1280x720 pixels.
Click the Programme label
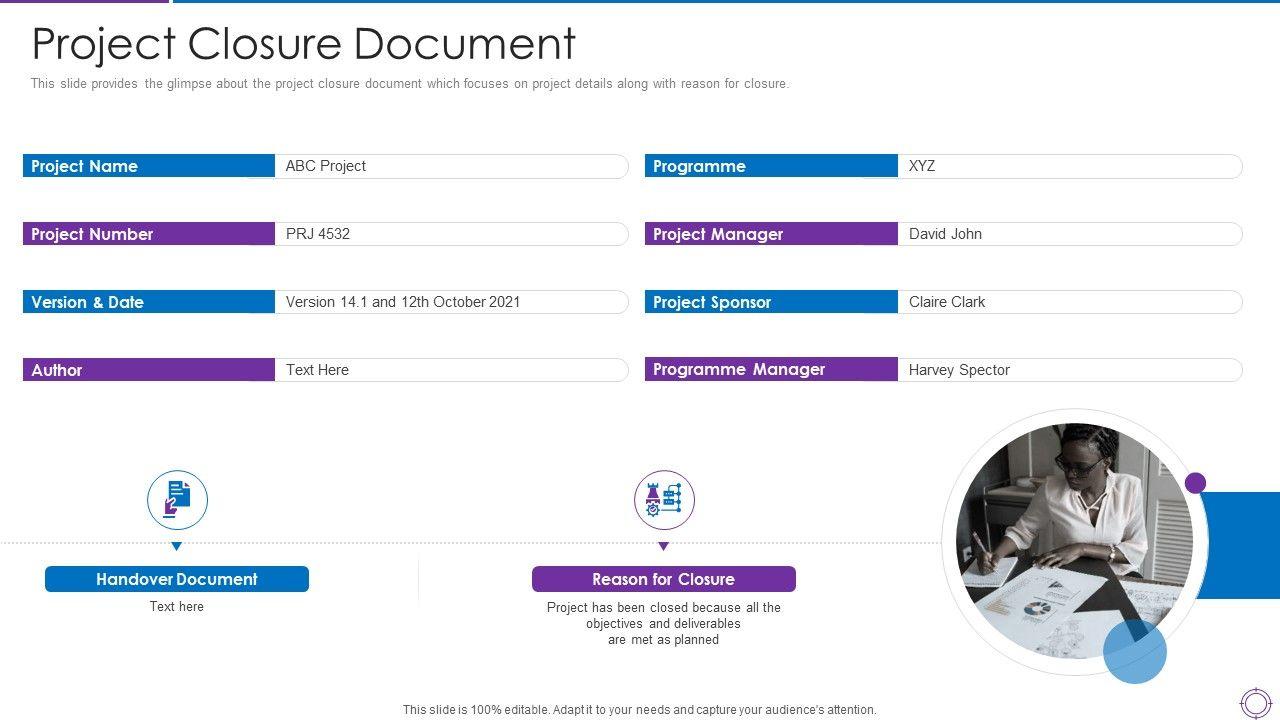(x=771, y=166)
